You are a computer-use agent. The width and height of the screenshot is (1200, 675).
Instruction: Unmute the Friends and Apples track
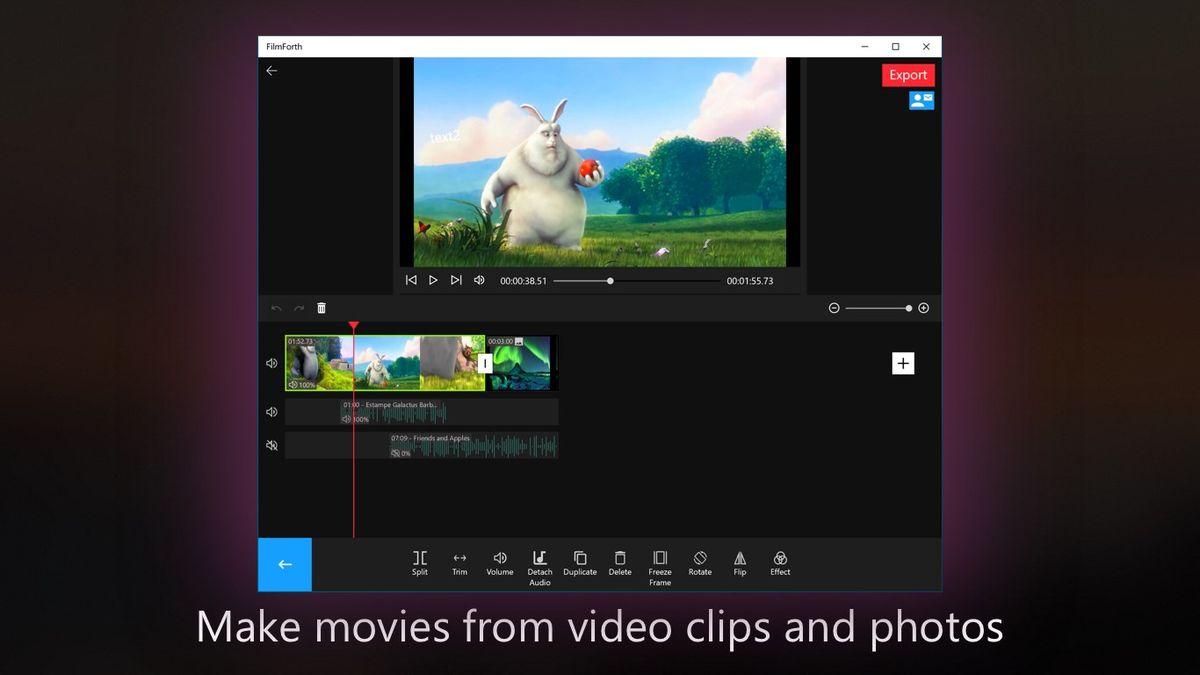click(x=272, y=445)
